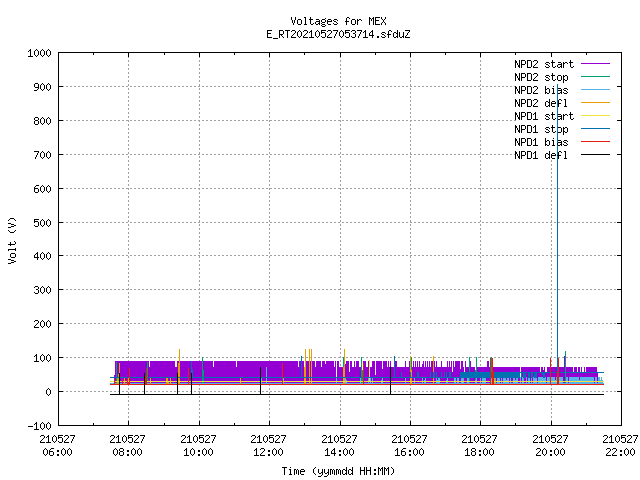Viewport: 640px width, 480px height.
Task: Select the file name E_RT20210527053714.sfduZ
Action: click(338, 34)
